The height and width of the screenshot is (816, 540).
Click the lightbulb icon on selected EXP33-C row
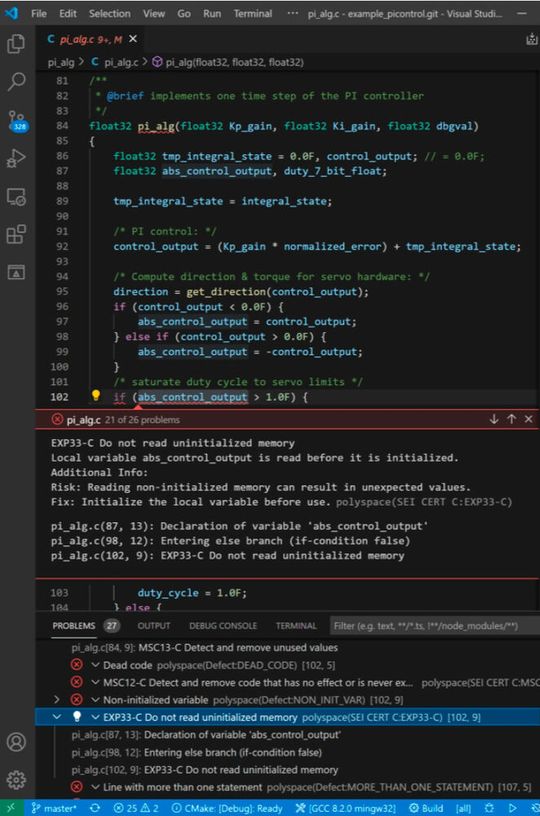click(77, 717)
